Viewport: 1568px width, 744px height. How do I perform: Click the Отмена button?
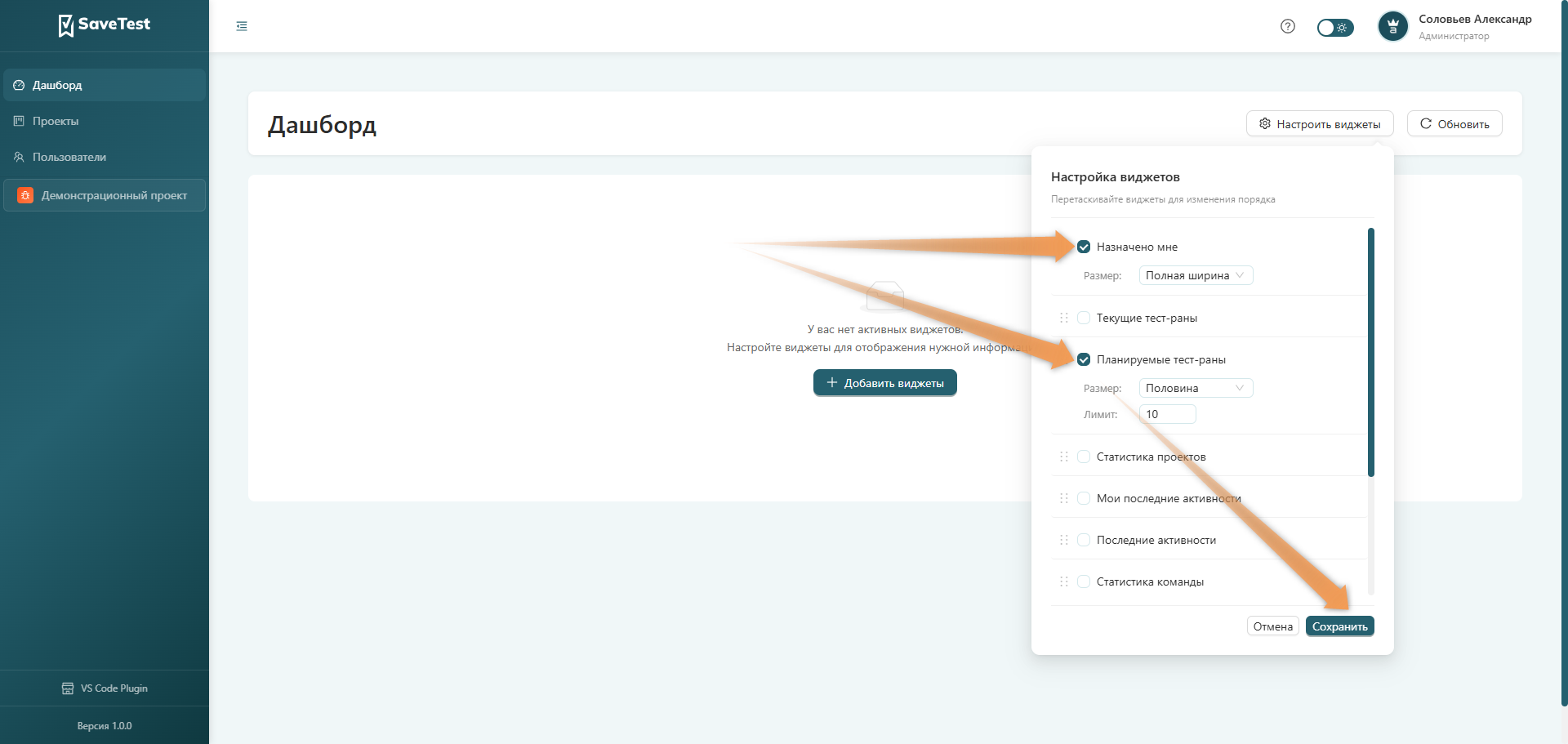pos(1272,626)
